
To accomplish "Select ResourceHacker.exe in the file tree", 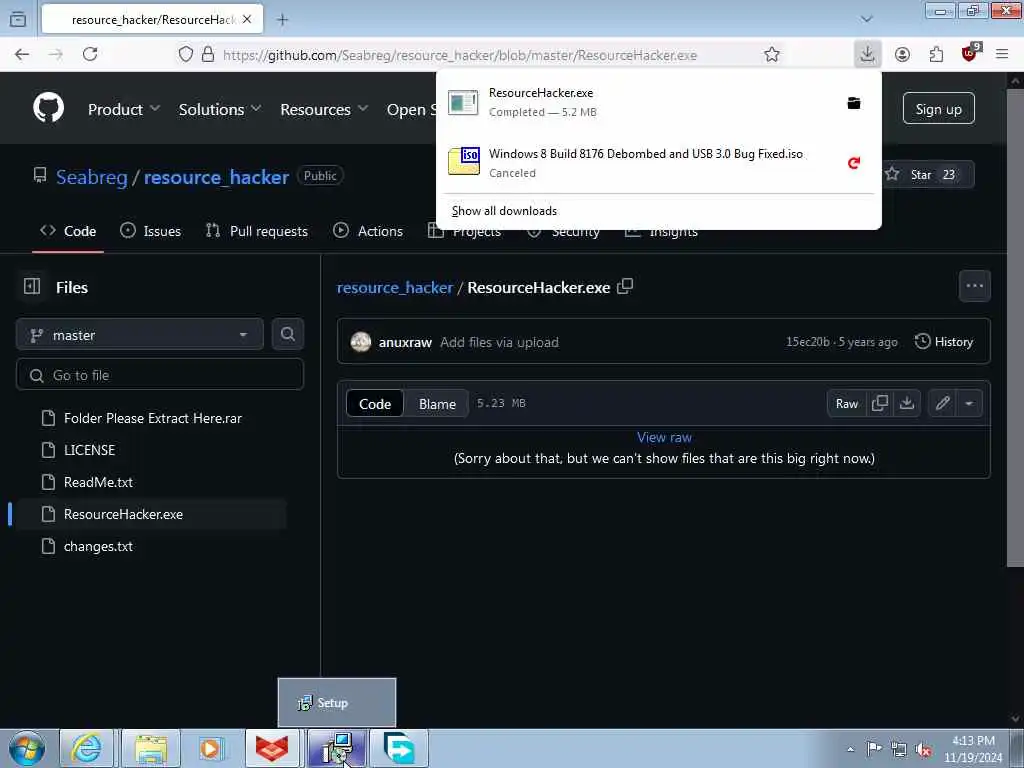I will point(151,514).
